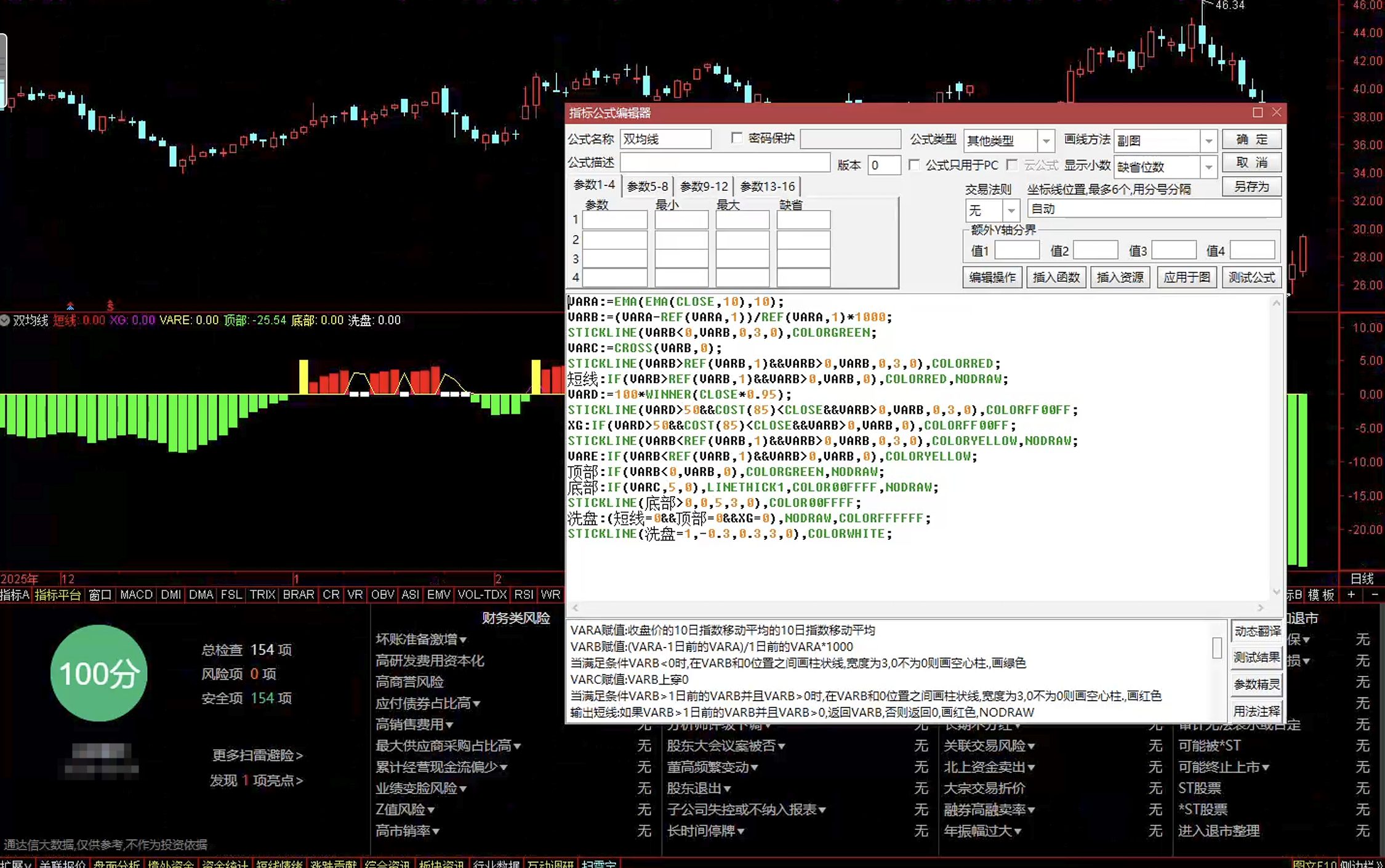This screenshot has width=1385, height=868.
Task: Toggle the 云公式 checkbox
Action: coord(1011,165)
